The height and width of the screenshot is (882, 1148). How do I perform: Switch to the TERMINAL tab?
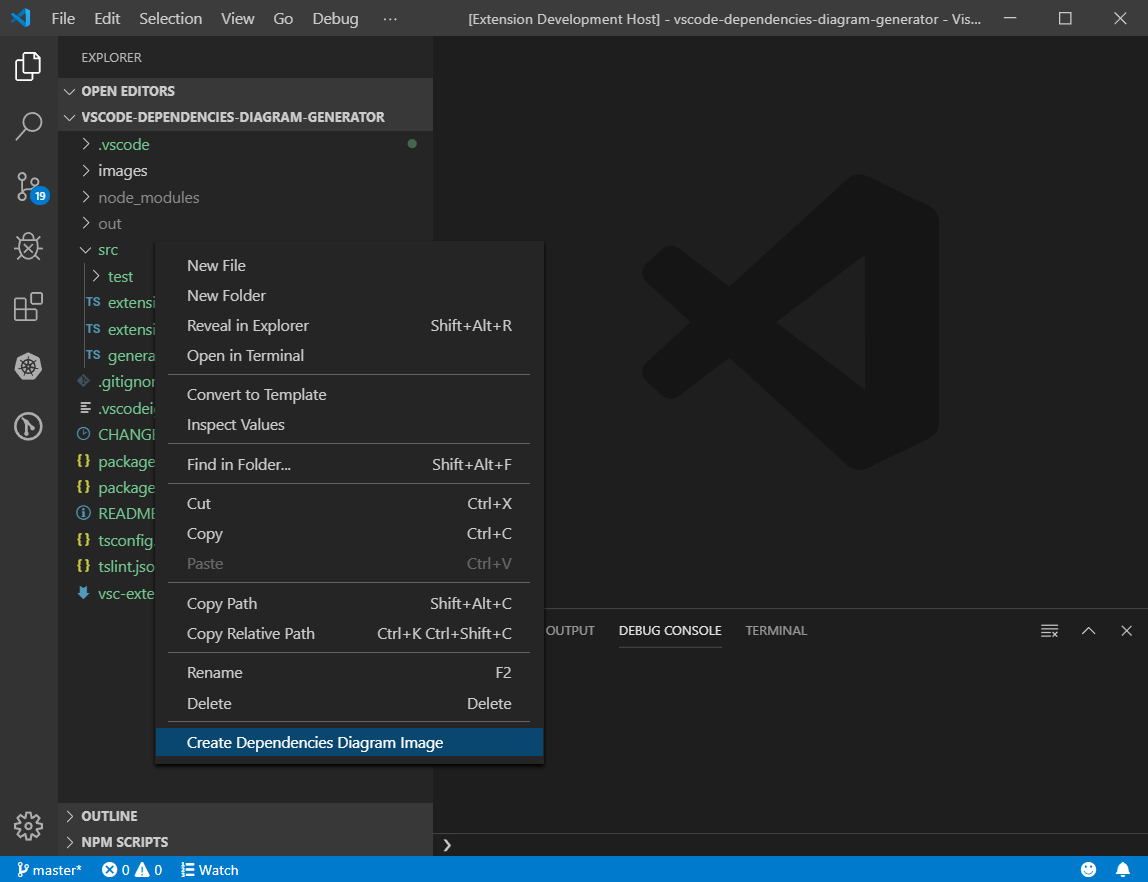[x=776, y=631]
